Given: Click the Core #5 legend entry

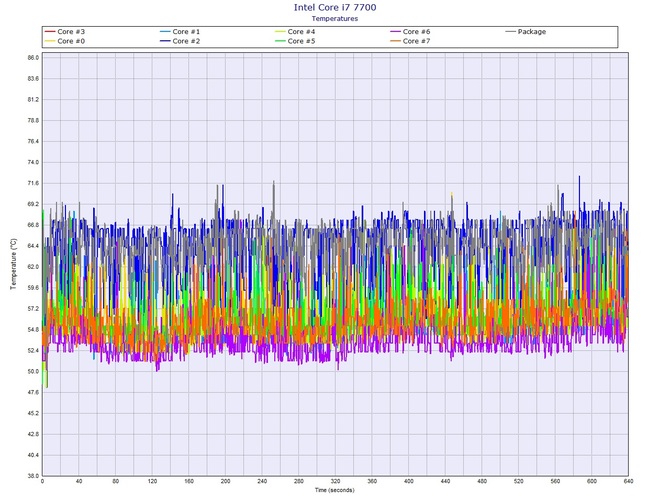Looking at the screenshot, I should click(295, 41).
